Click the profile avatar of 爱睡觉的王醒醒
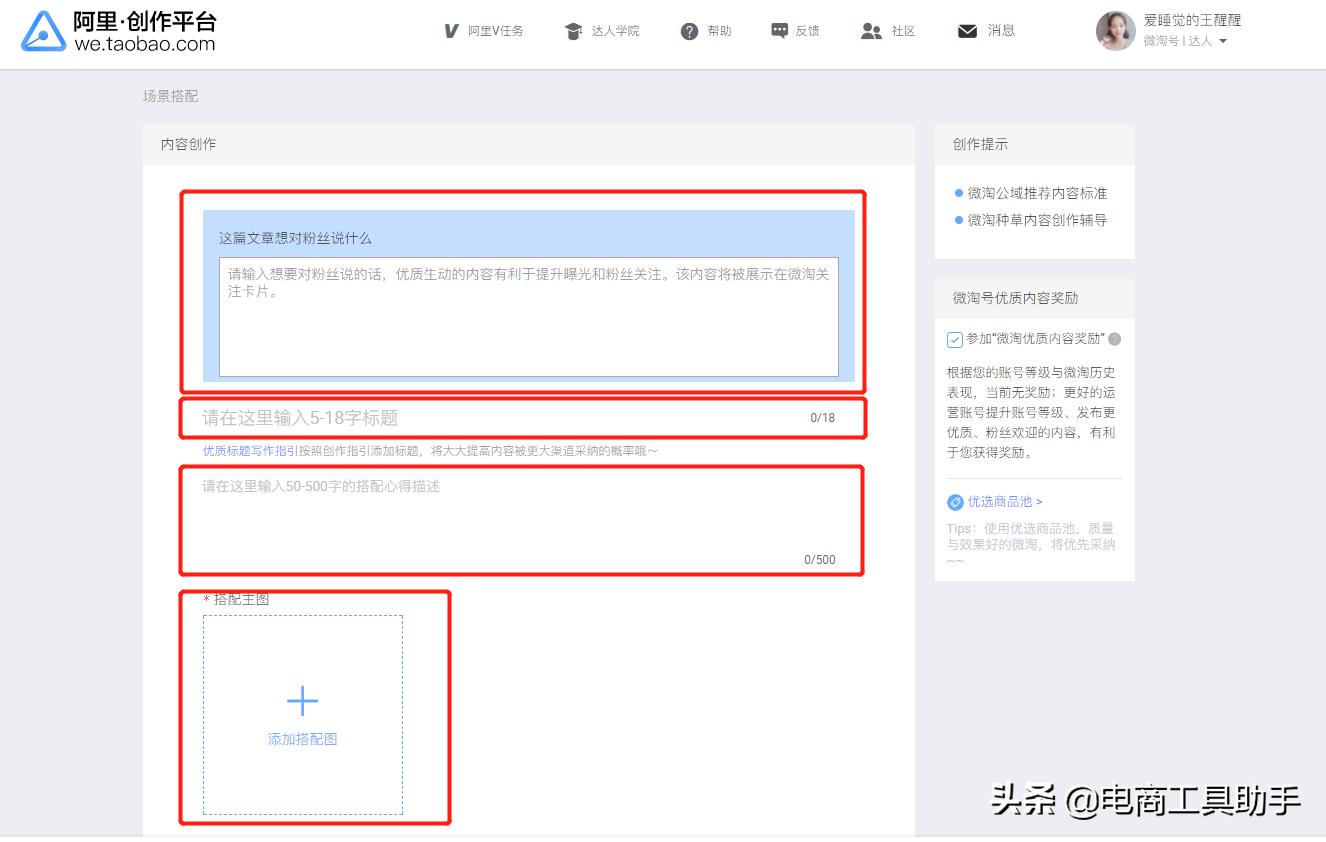 [1115, 33]
